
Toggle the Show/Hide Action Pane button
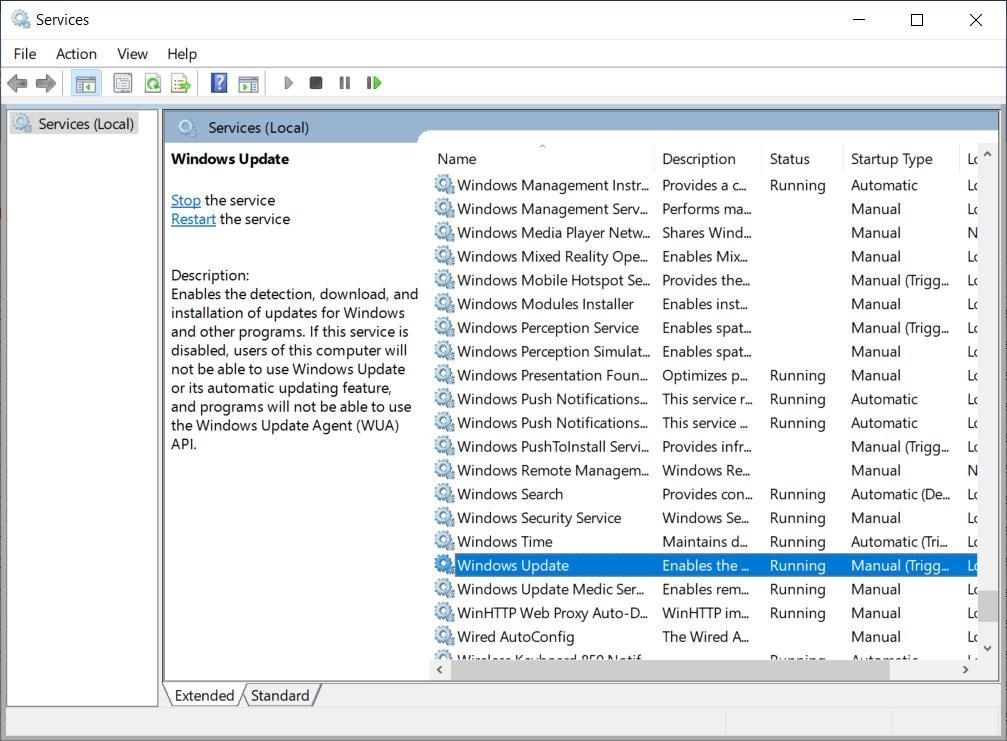pyautogui.click(x=248, y=83)
